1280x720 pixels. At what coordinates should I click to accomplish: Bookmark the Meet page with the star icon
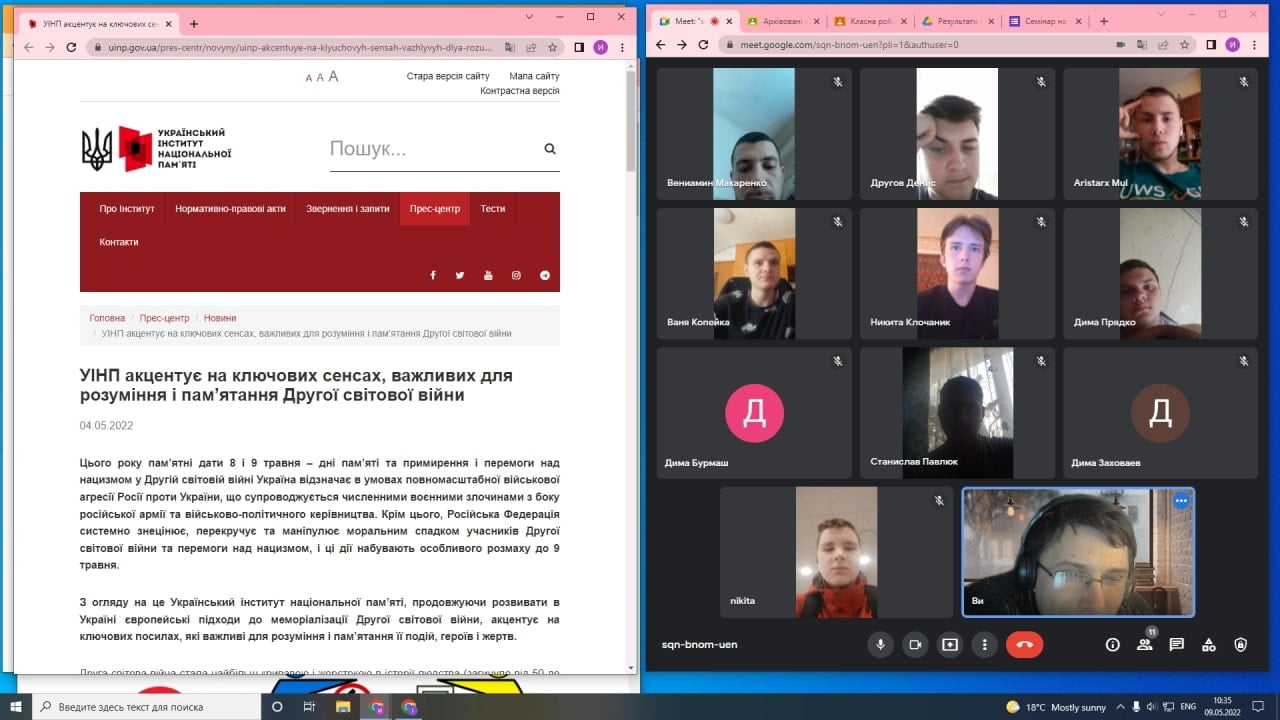[1184, 44]
